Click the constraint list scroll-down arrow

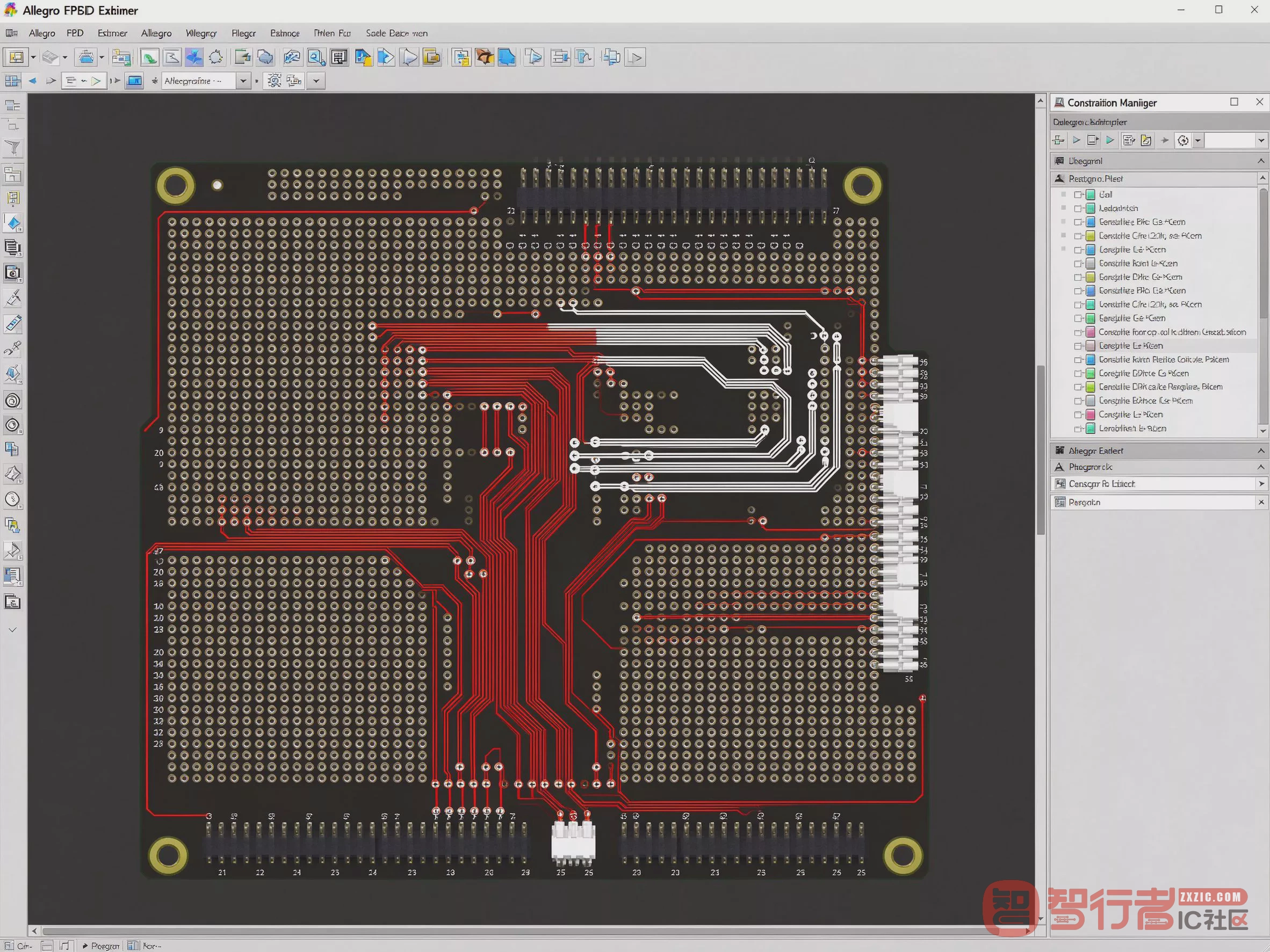tap(1262, 431)
